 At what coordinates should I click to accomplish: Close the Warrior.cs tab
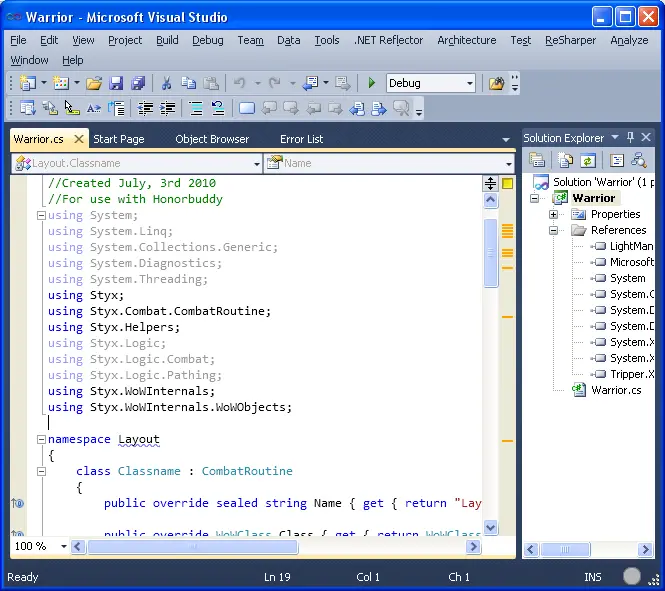(x=78, y=139)
